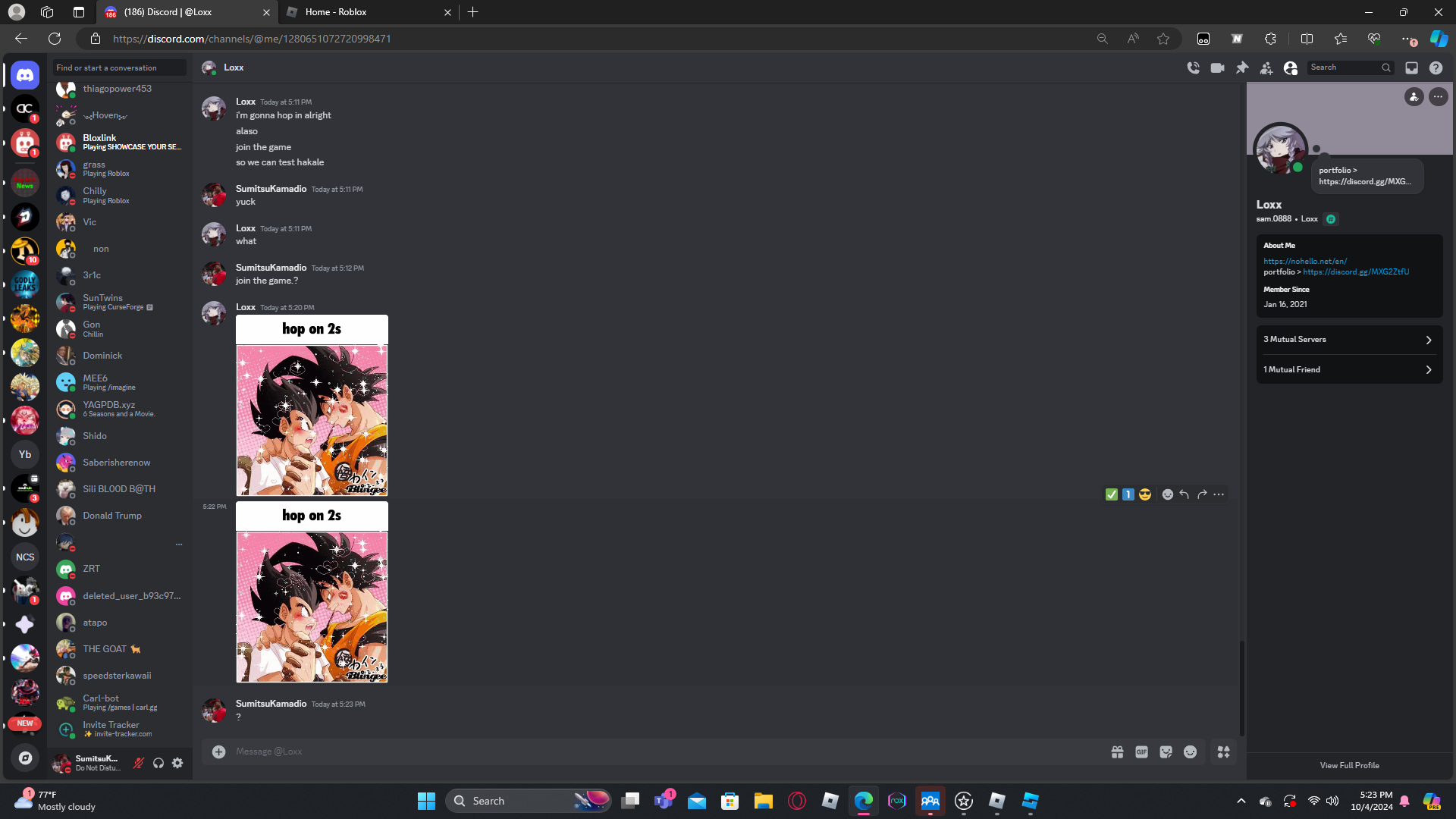The height and width of the screenshot is (819, 1456).
Task: Select Donald Trump conversation
Action: coord(120,516)
